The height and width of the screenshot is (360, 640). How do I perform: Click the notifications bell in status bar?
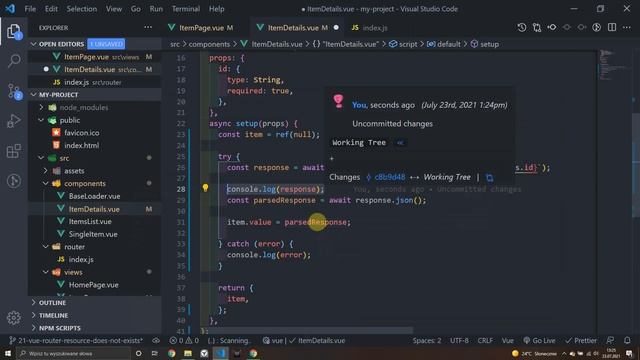pos(627,340)
